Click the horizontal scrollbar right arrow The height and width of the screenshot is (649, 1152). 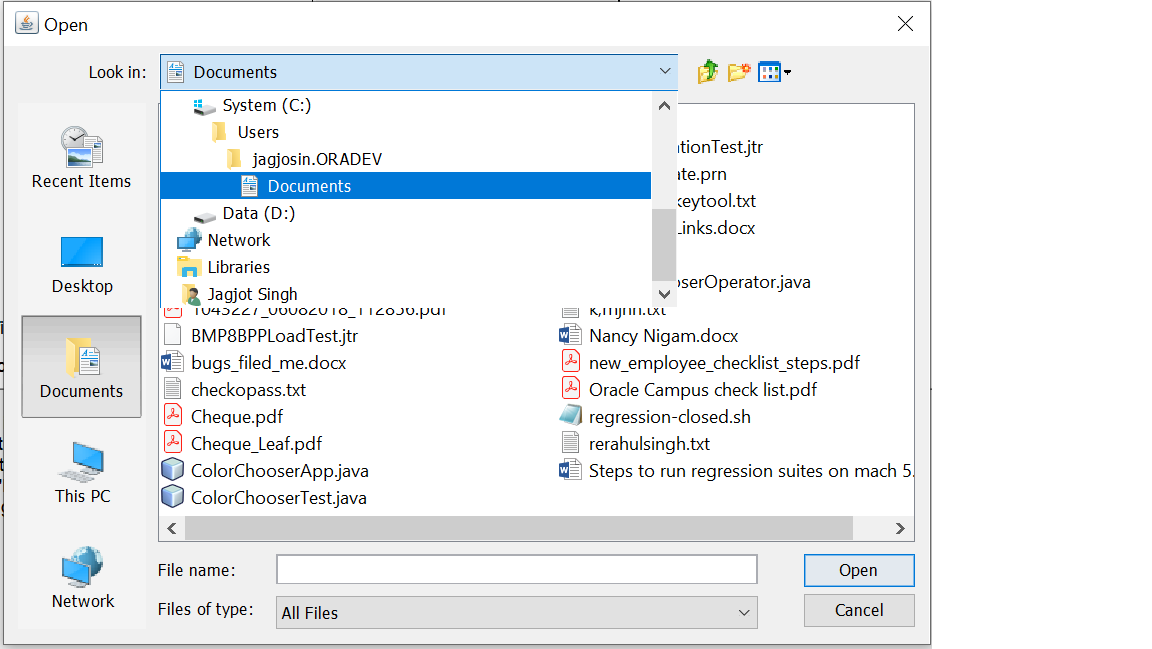click(x=900, y=528)
